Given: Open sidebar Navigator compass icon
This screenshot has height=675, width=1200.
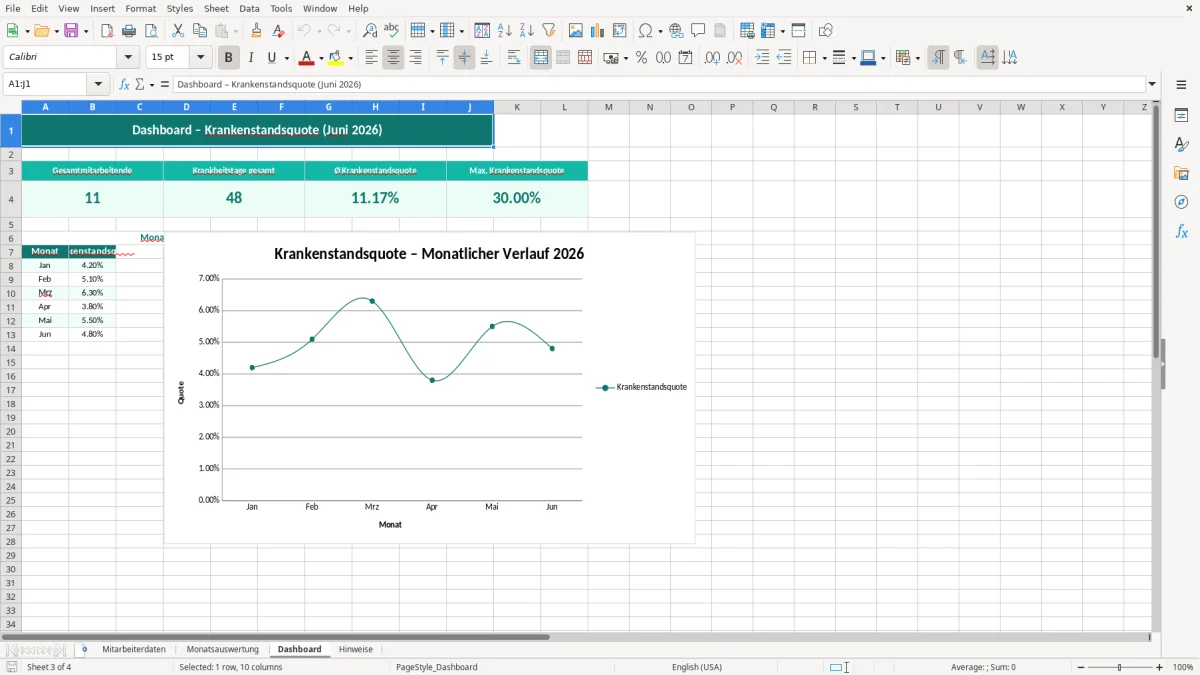Looking at the screenshot, I should (1181, 202).
